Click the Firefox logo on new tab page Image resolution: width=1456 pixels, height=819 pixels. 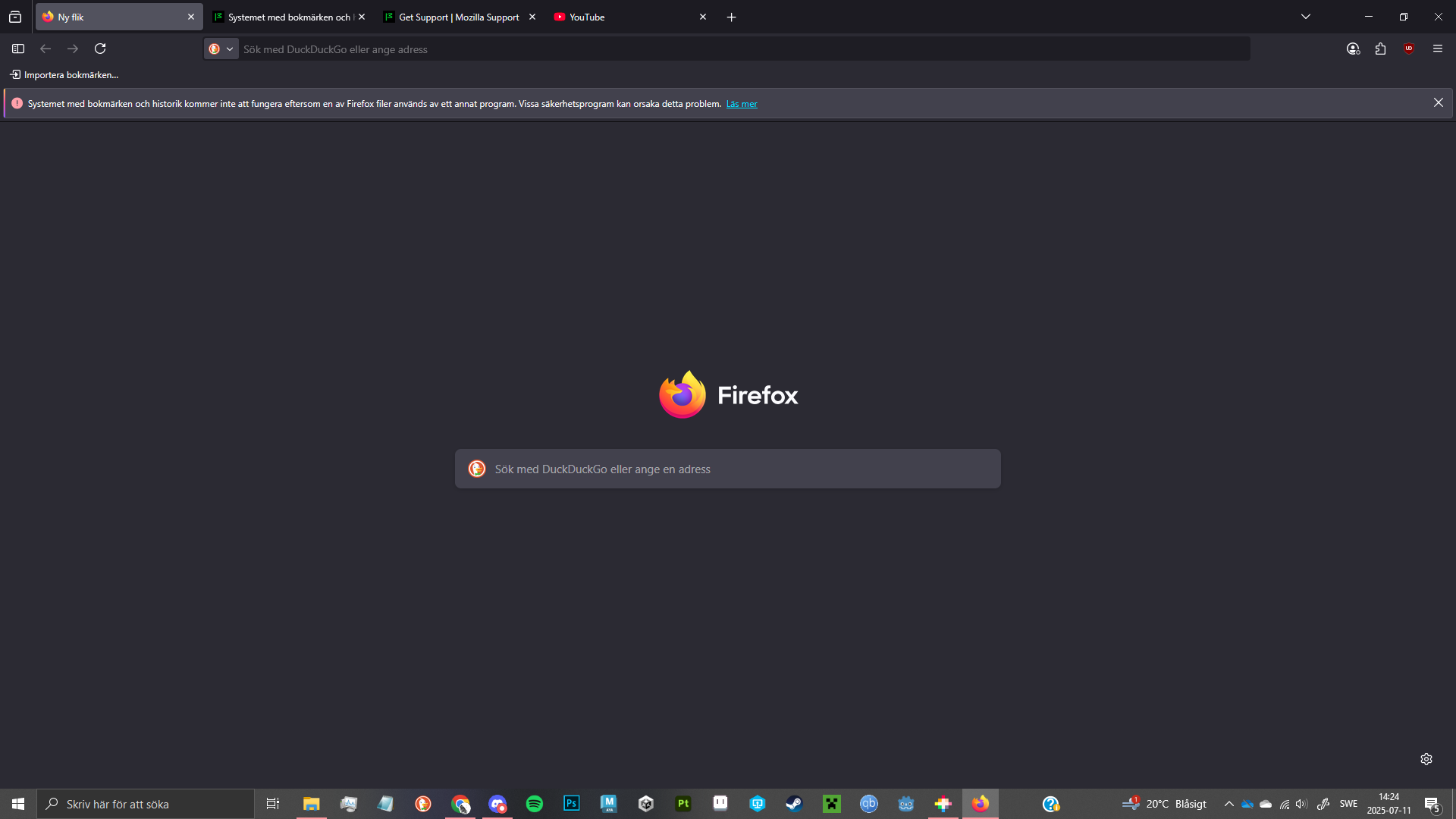(728, 394)
